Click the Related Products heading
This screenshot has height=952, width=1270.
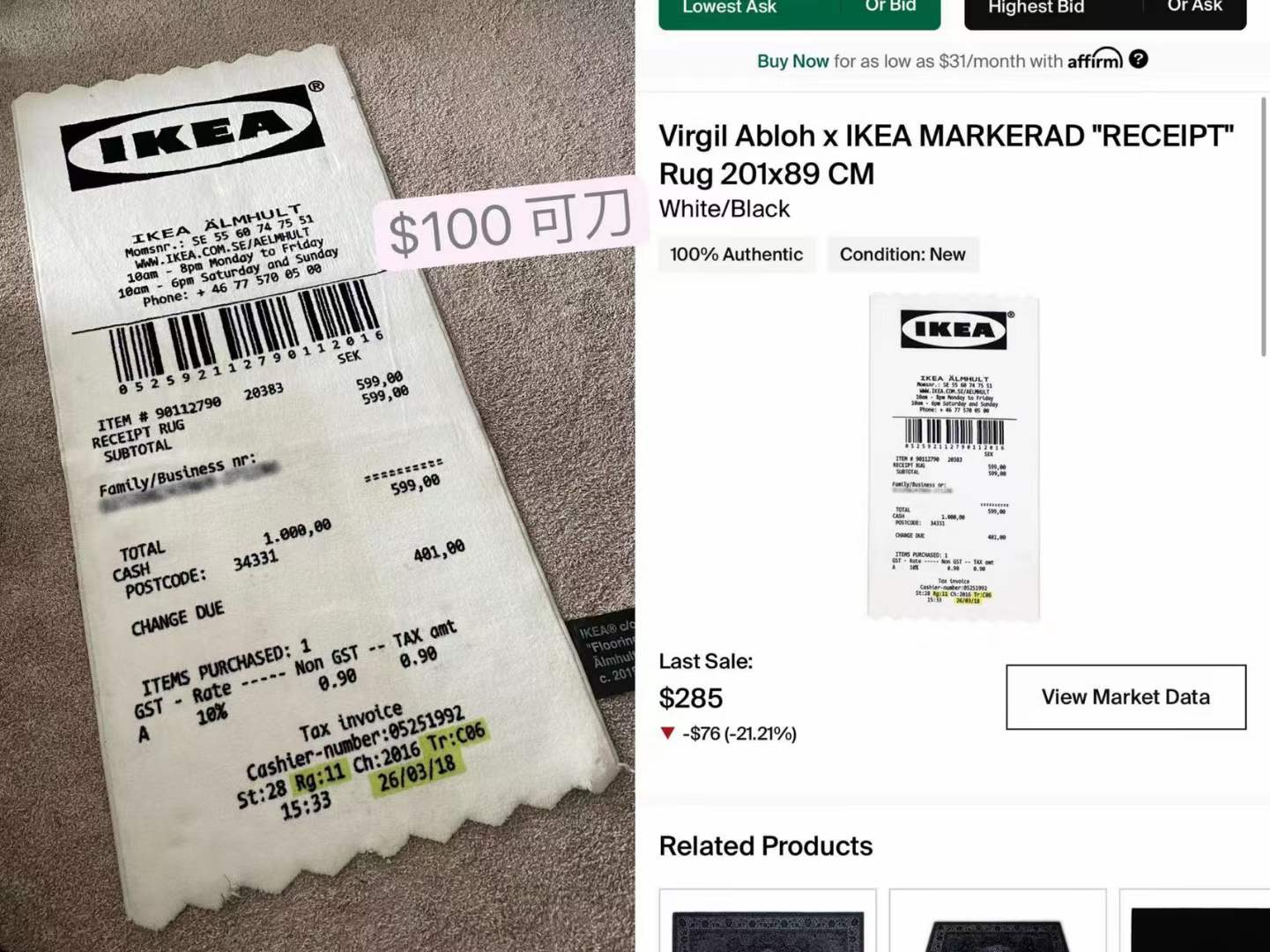(x=766, y=846)
